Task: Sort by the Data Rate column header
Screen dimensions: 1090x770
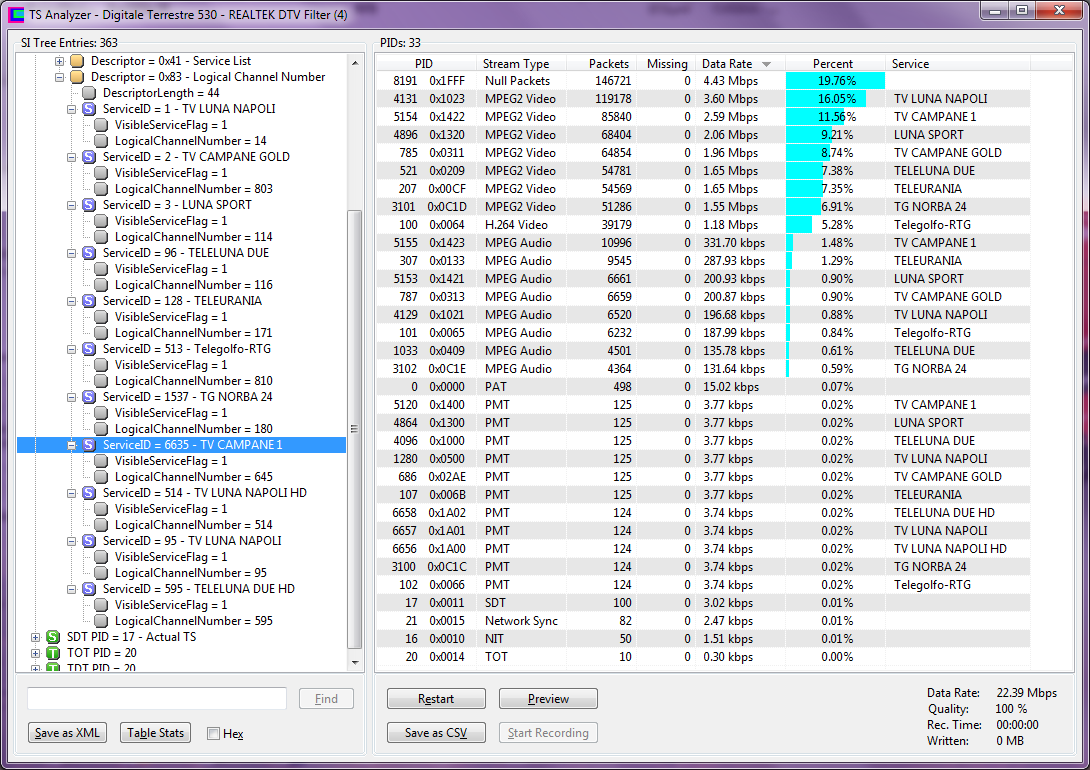Action: [x=741, y=63]
